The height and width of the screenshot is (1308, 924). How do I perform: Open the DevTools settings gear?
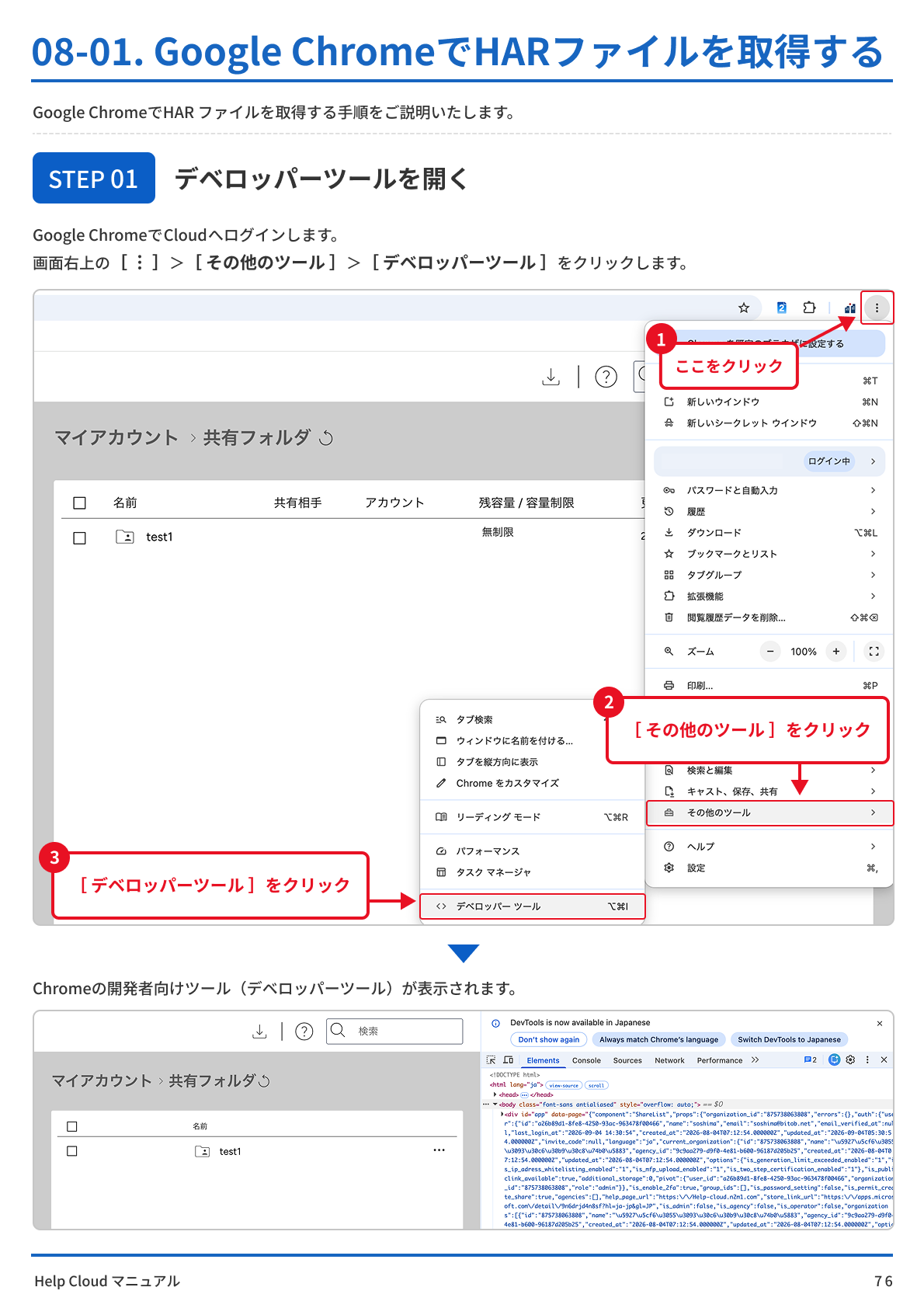pos(850,1059)
